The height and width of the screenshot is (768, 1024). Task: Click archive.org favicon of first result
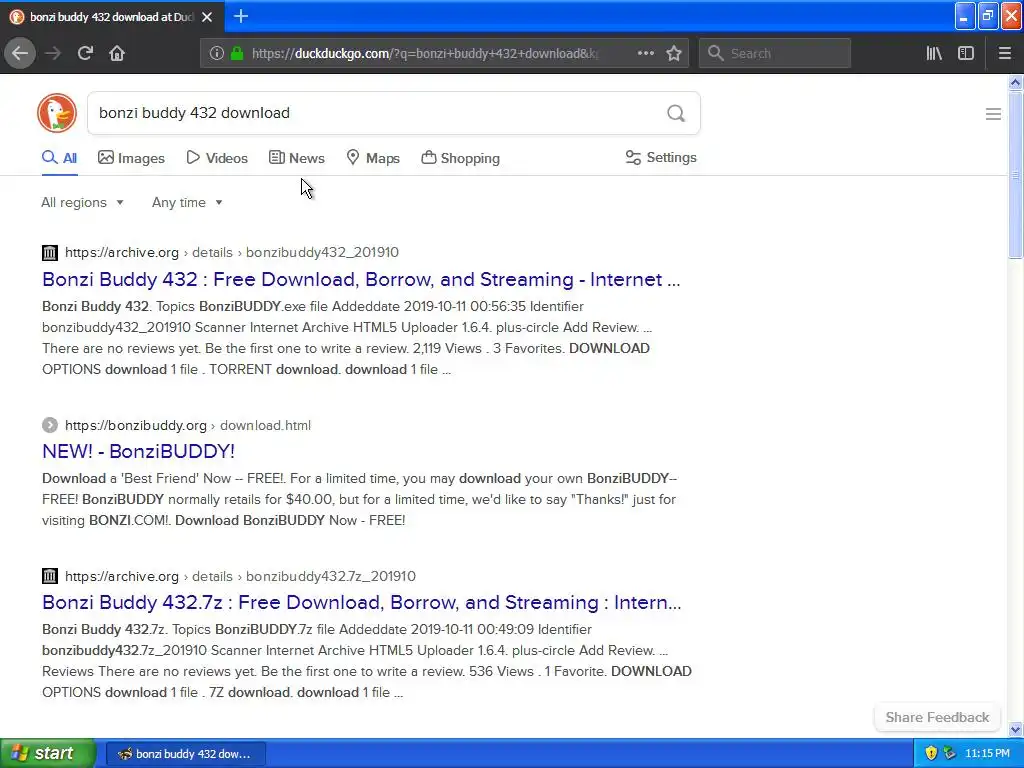point(50,252)
